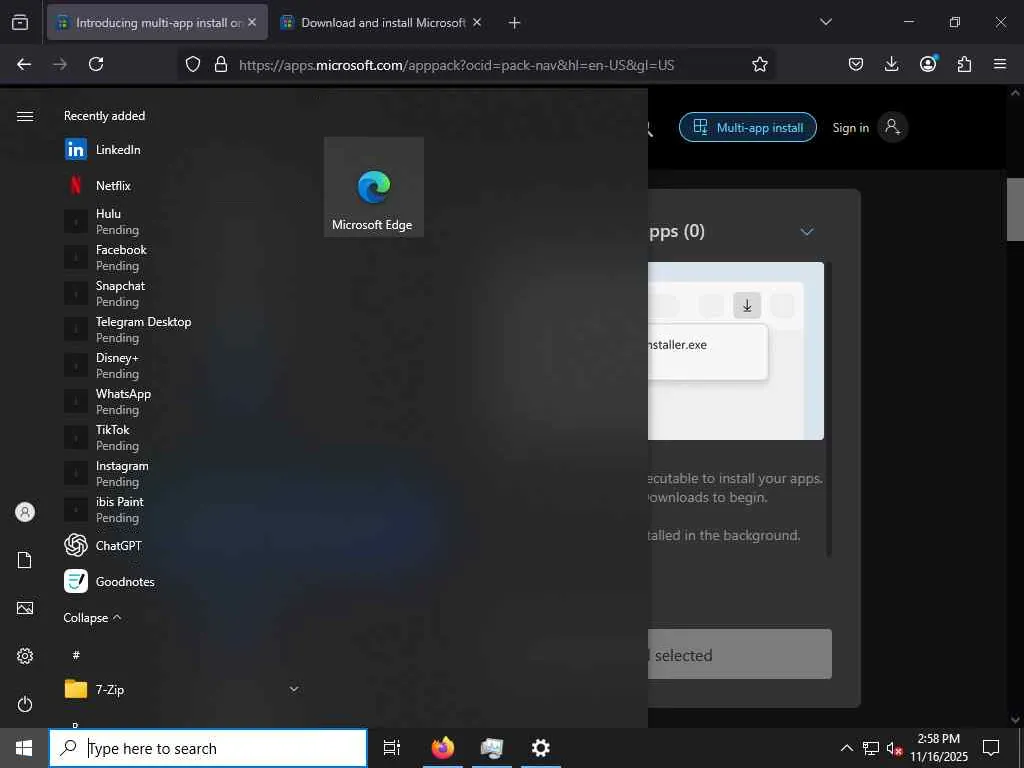Open Settings gear in Start sidebar
Image resolution: width=1024 pixels, height=768 pixels.
click(25, 656)
